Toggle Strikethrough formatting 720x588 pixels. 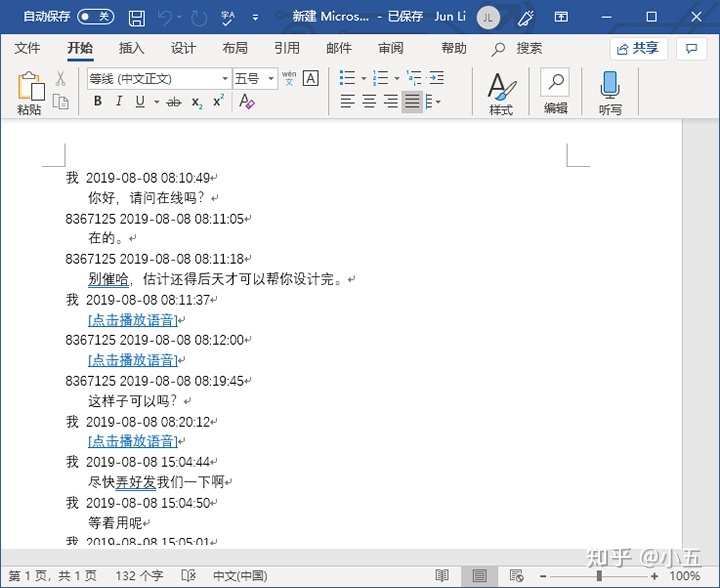click(x=174, y=102)
